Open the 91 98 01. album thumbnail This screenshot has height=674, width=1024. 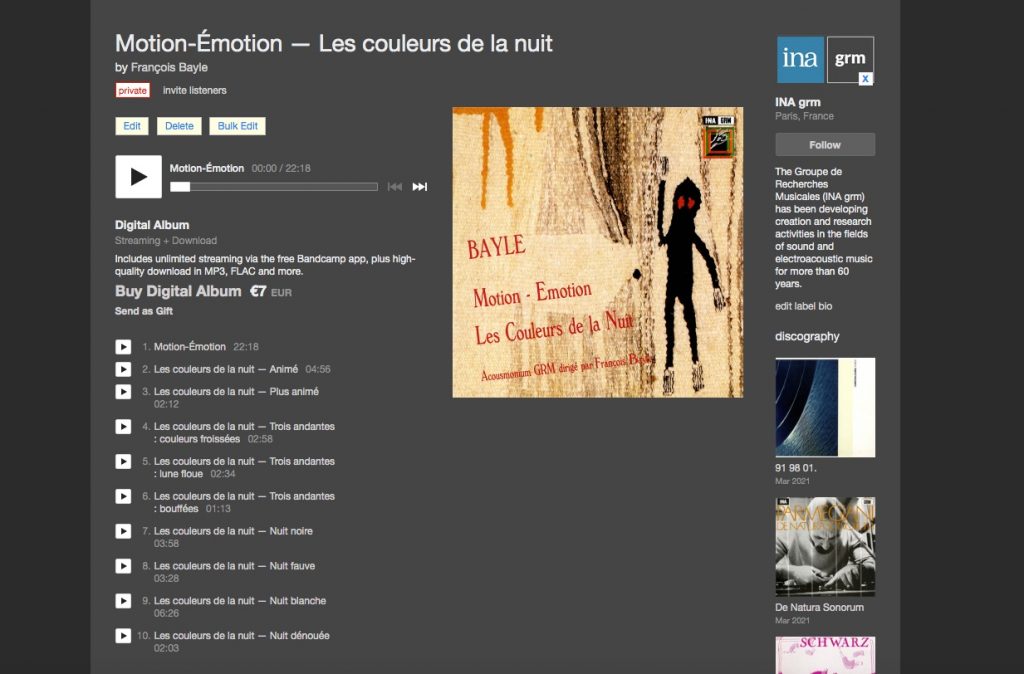[825, 408]
